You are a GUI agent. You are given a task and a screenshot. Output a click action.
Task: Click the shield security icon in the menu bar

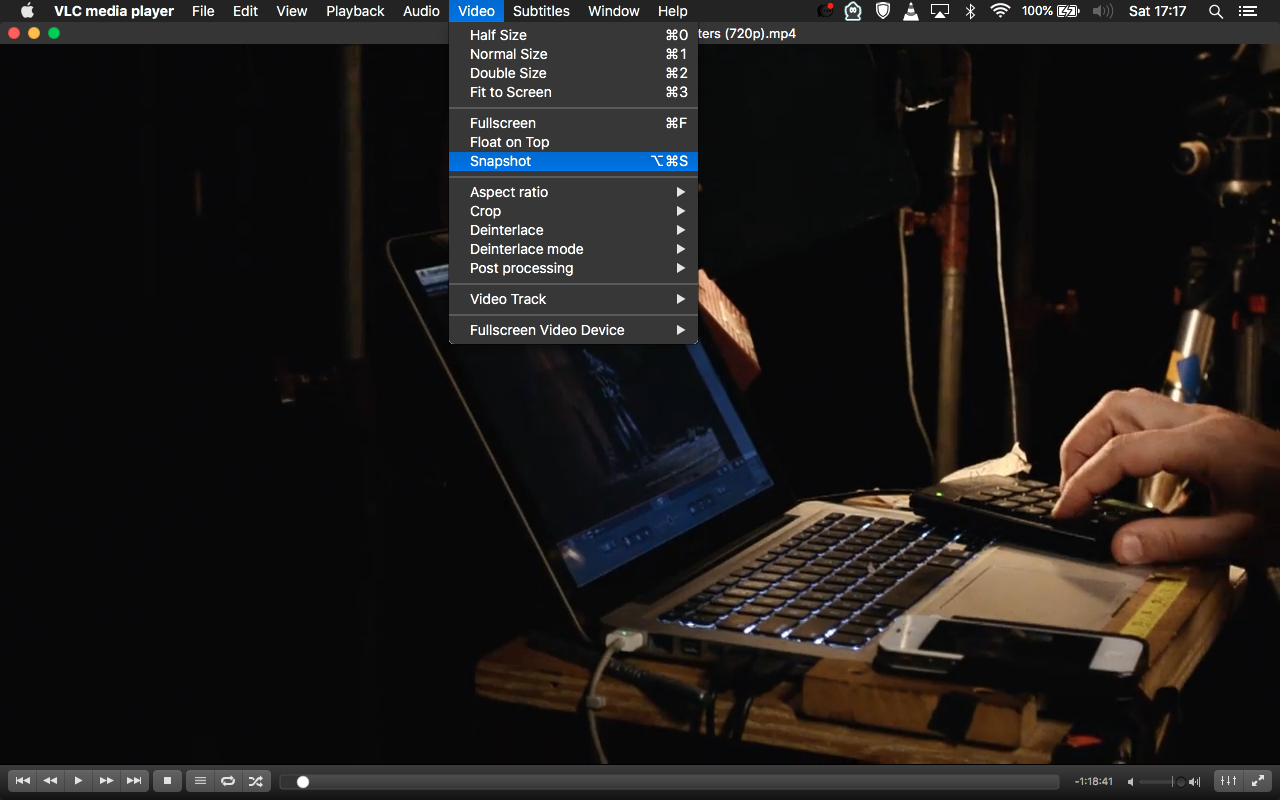click(882, 11)
